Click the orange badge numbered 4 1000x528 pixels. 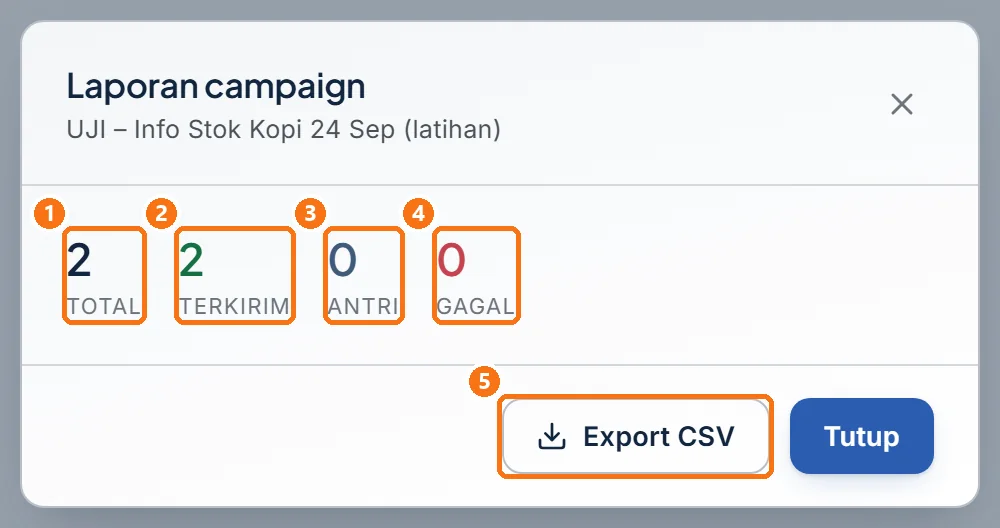(x=419, y=213)
